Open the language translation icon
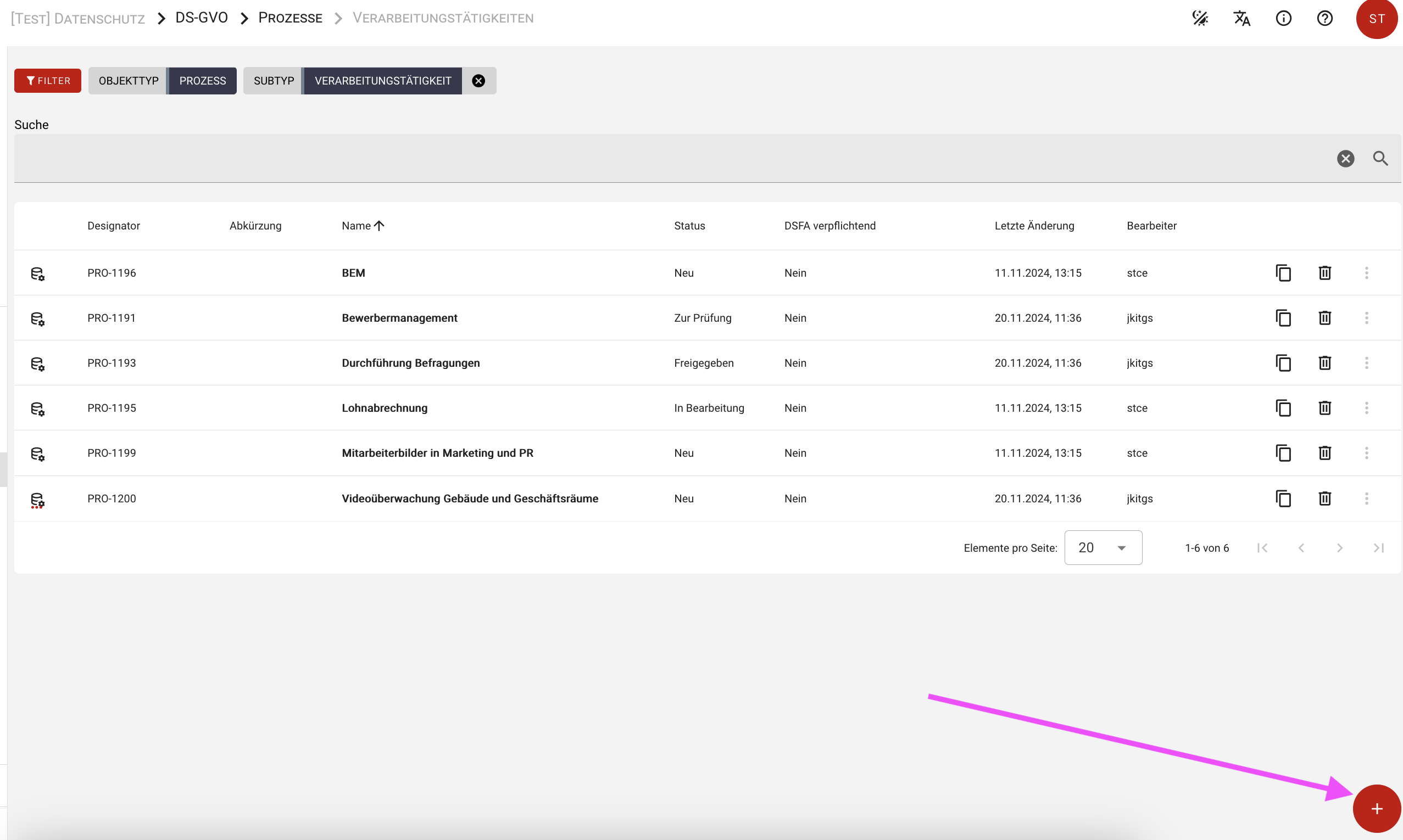Image resolution: width=1403 pixels, height=840 pixels. click(x=1241, y=18)
